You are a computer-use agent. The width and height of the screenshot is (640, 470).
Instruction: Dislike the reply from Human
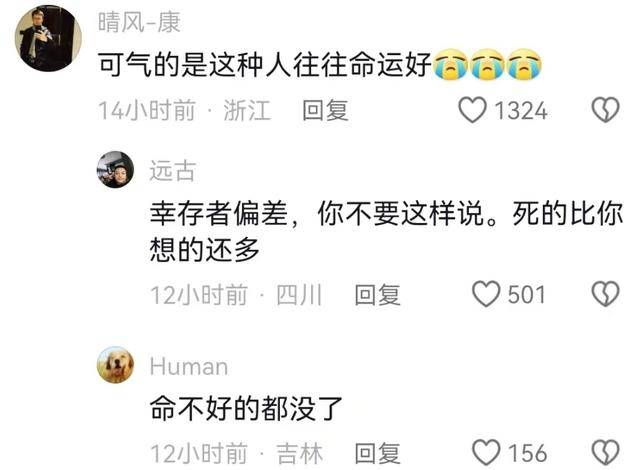pyautogui.click(x=606, y=452)
